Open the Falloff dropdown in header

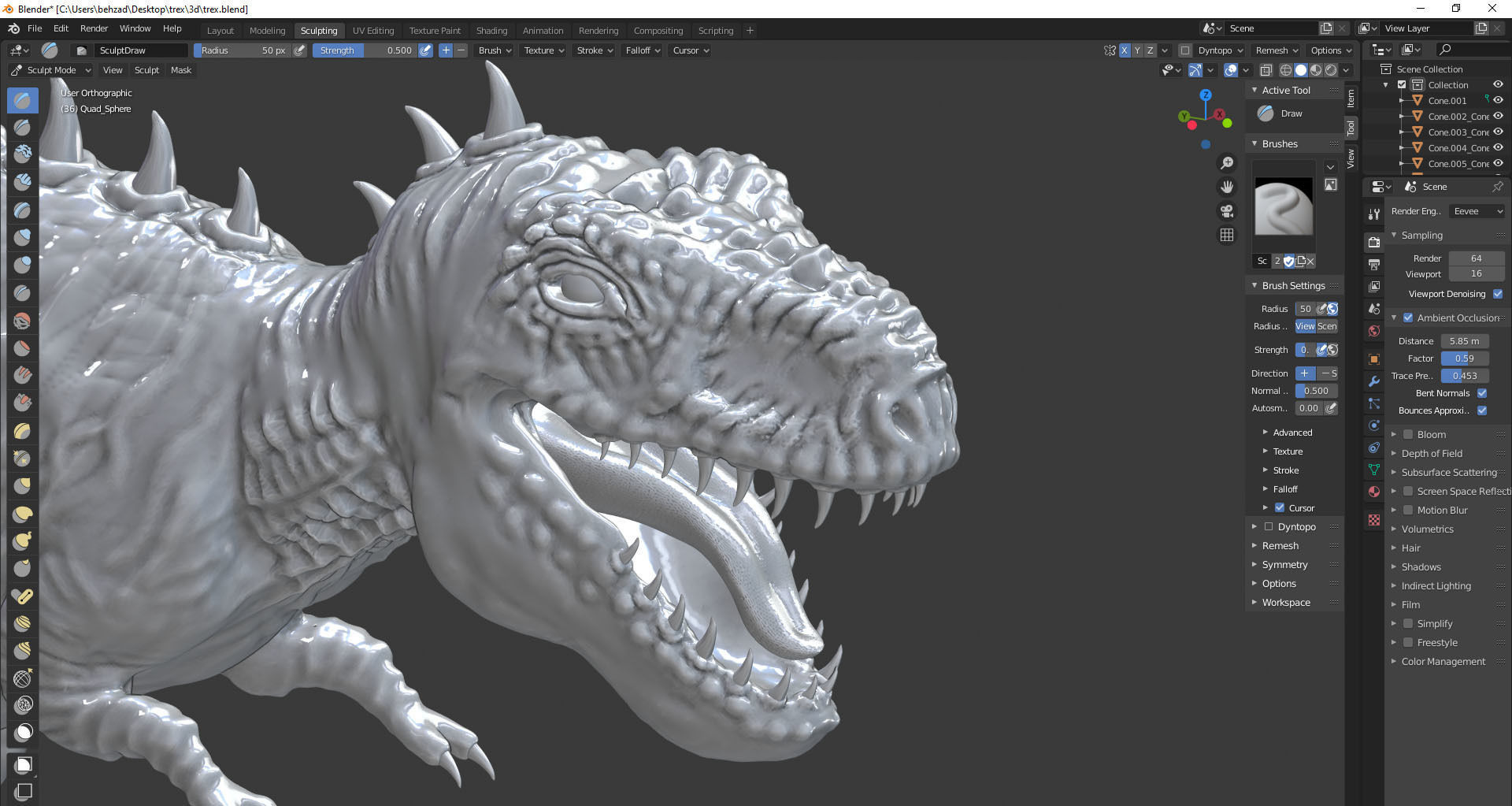643,50
